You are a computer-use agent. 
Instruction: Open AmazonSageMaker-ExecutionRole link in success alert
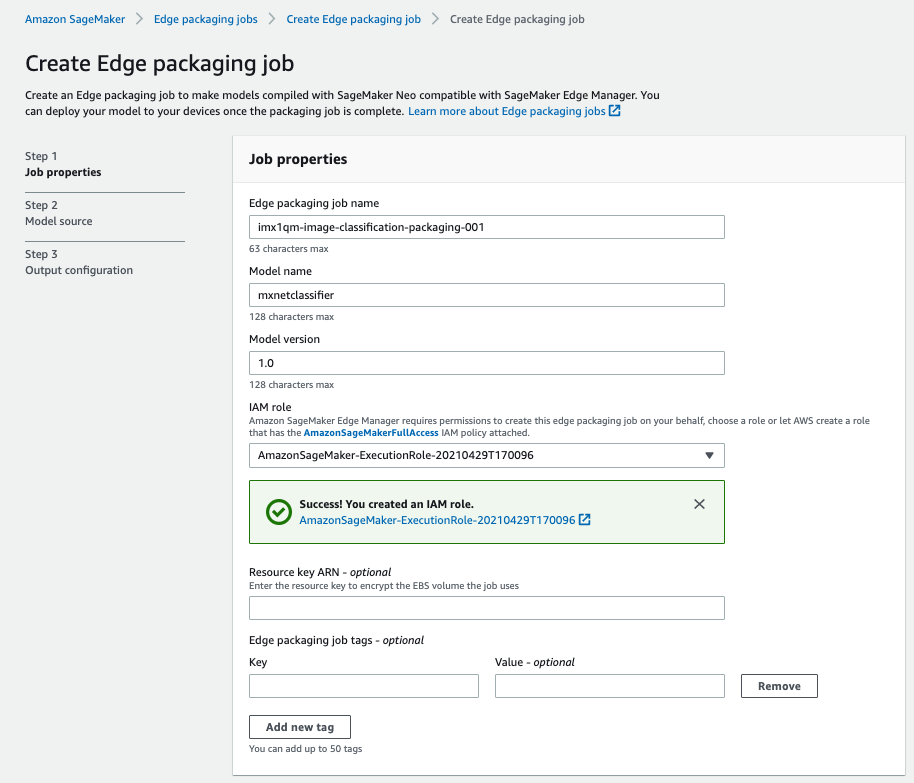pyautogui.click(x=437, y=520)
